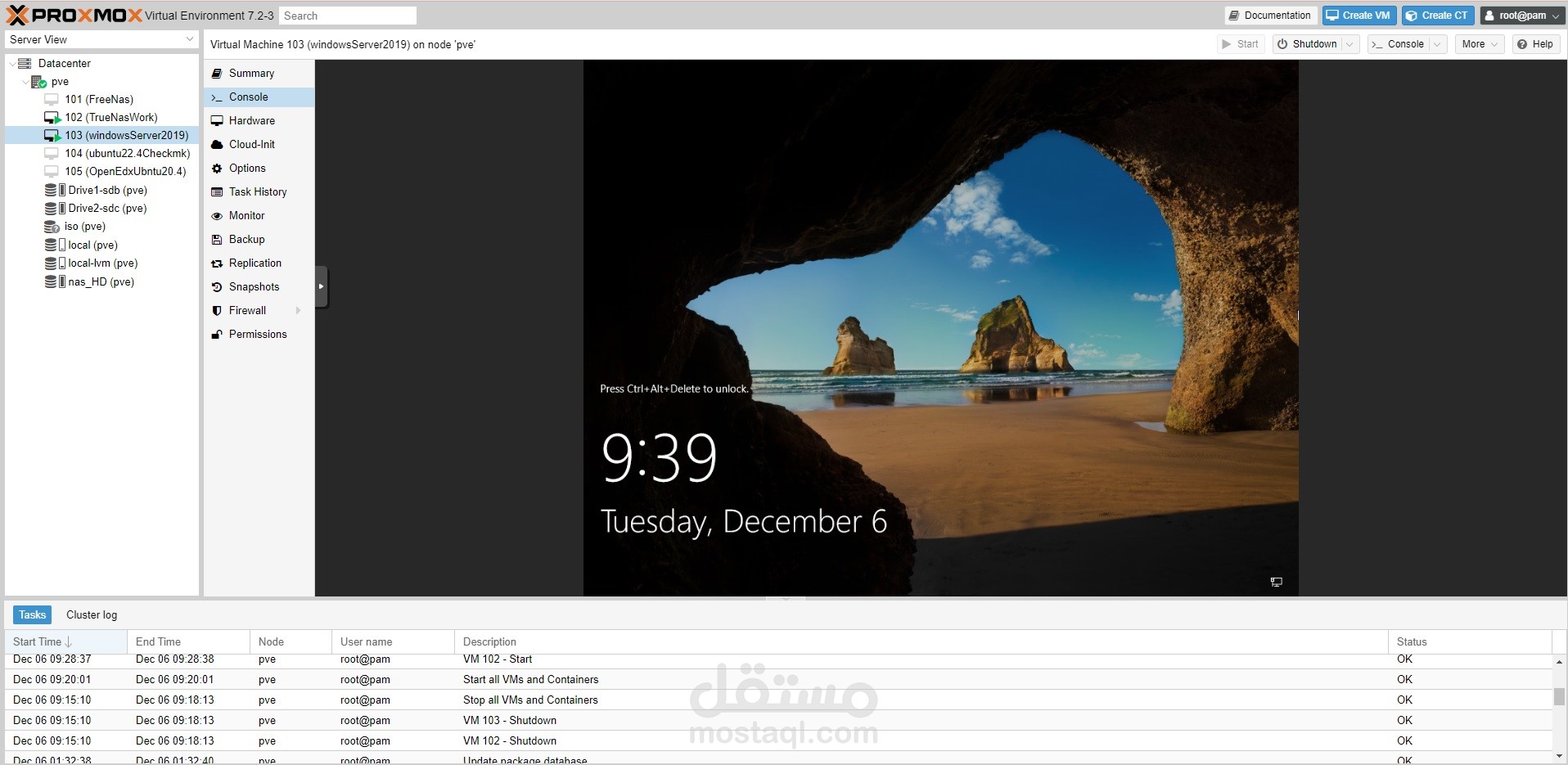Click the nas_HD storage icon

54,281
